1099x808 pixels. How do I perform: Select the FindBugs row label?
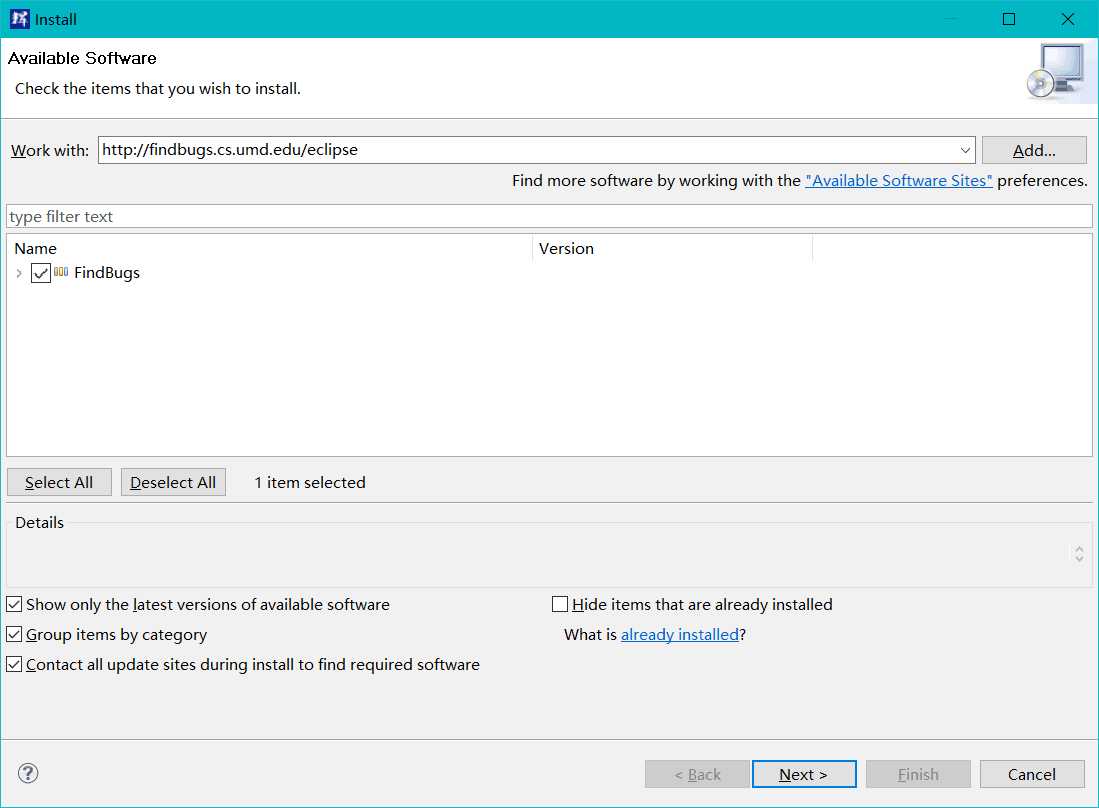point(107,273)
